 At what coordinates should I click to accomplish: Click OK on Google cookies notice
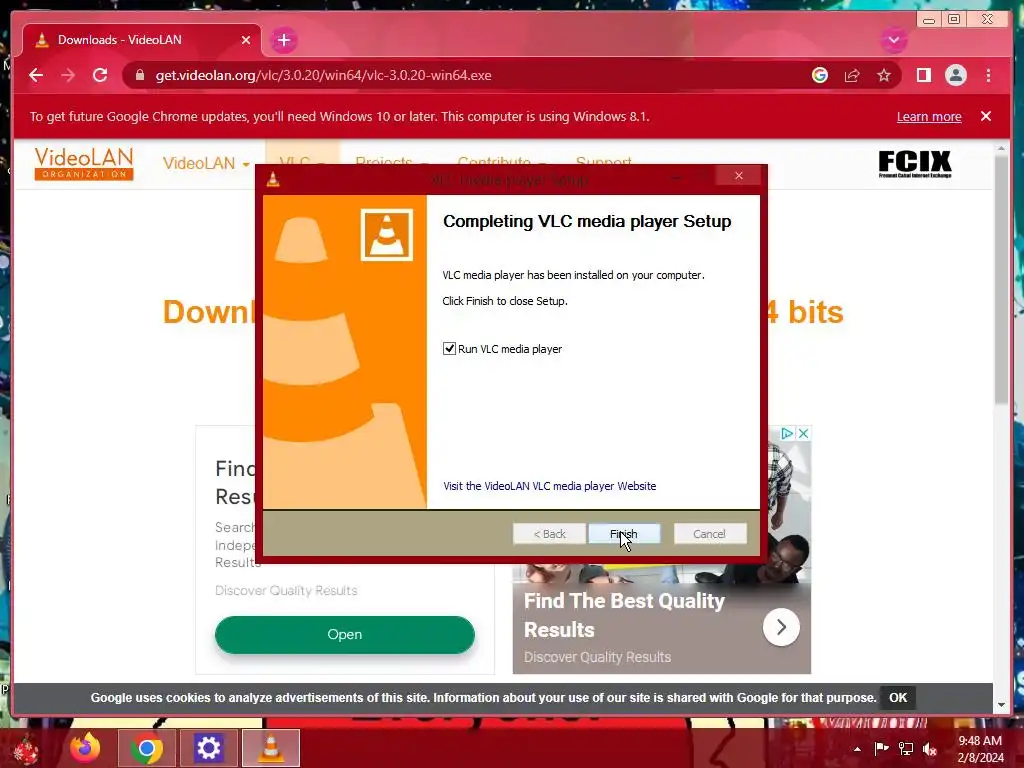(898, 697)
